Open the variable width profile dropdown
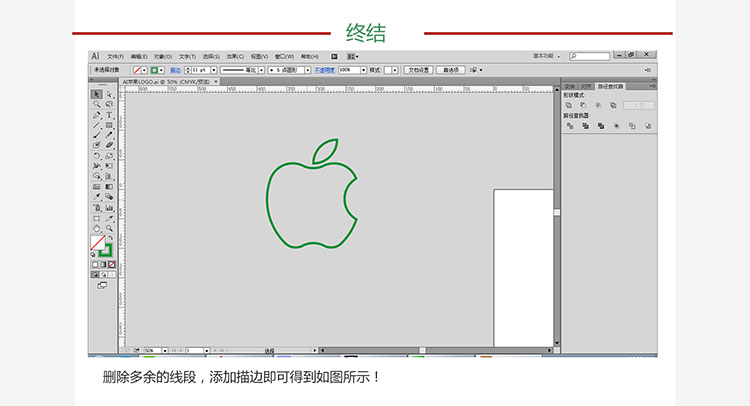 pos(262,70)
